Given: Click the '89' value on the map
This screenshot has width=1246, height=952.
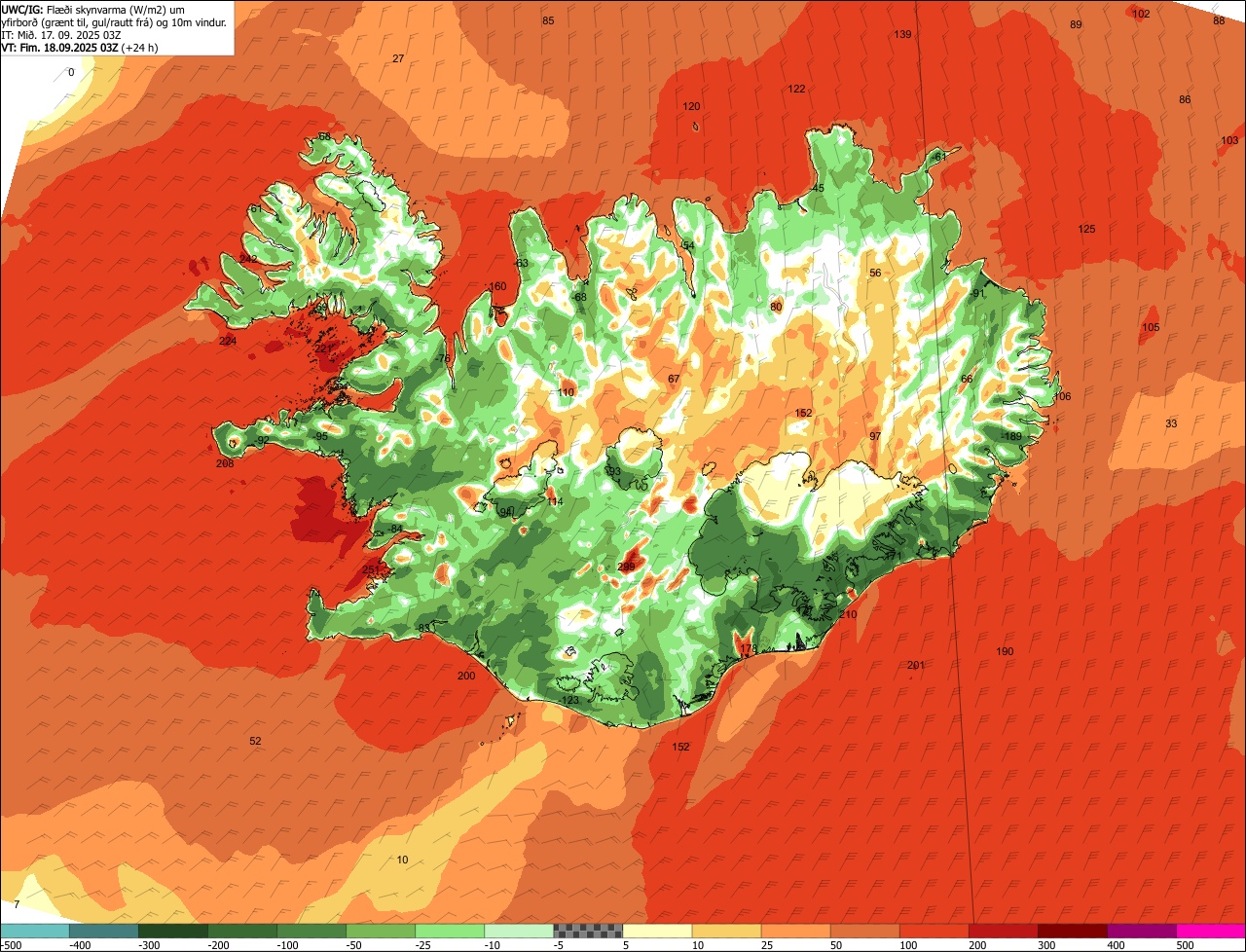Looking at the screenshot, I should (1076, 24).
